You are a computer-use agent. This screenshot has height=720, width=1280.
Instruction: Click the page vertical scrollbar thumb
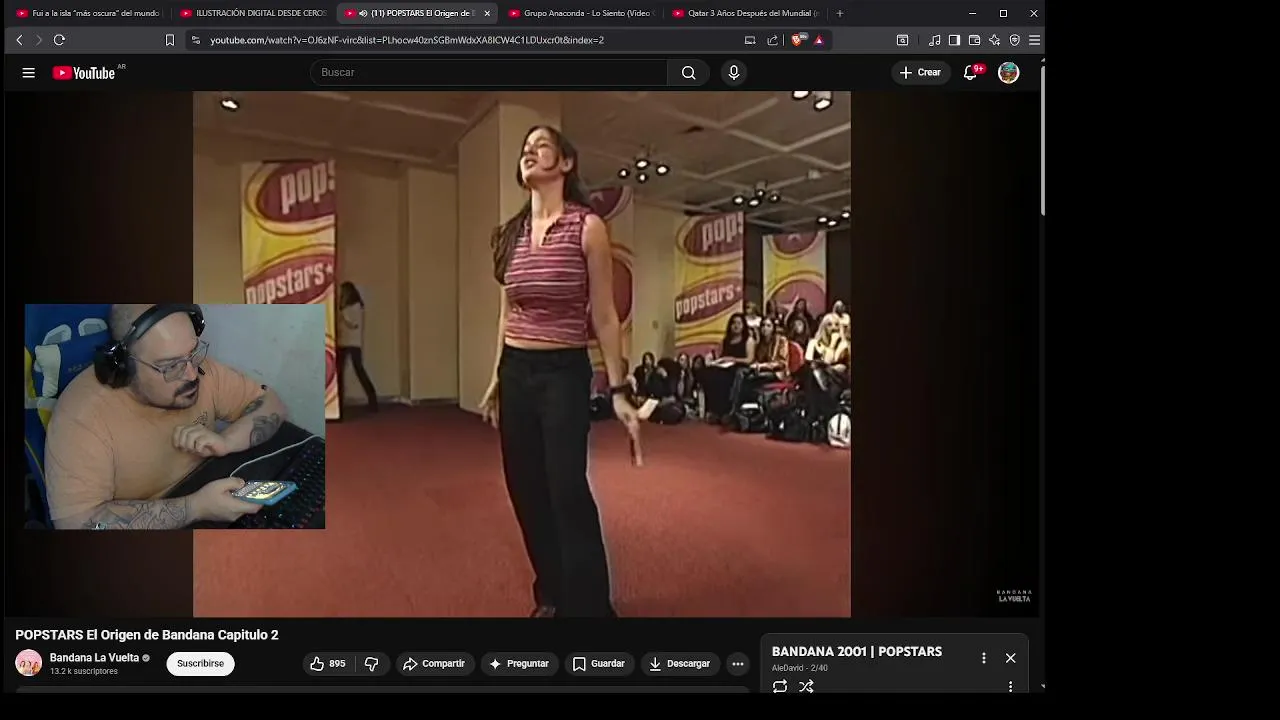pos(1043,140)
